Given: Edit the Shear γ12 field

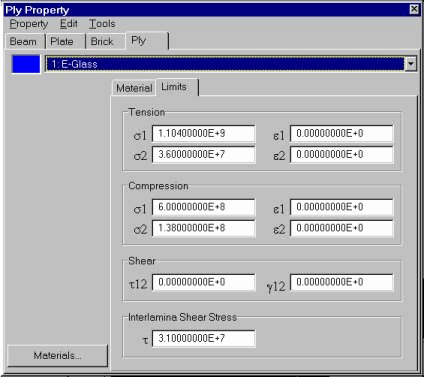Looking at the screenshot, I should pyautogui.click(x=342, y=282).
